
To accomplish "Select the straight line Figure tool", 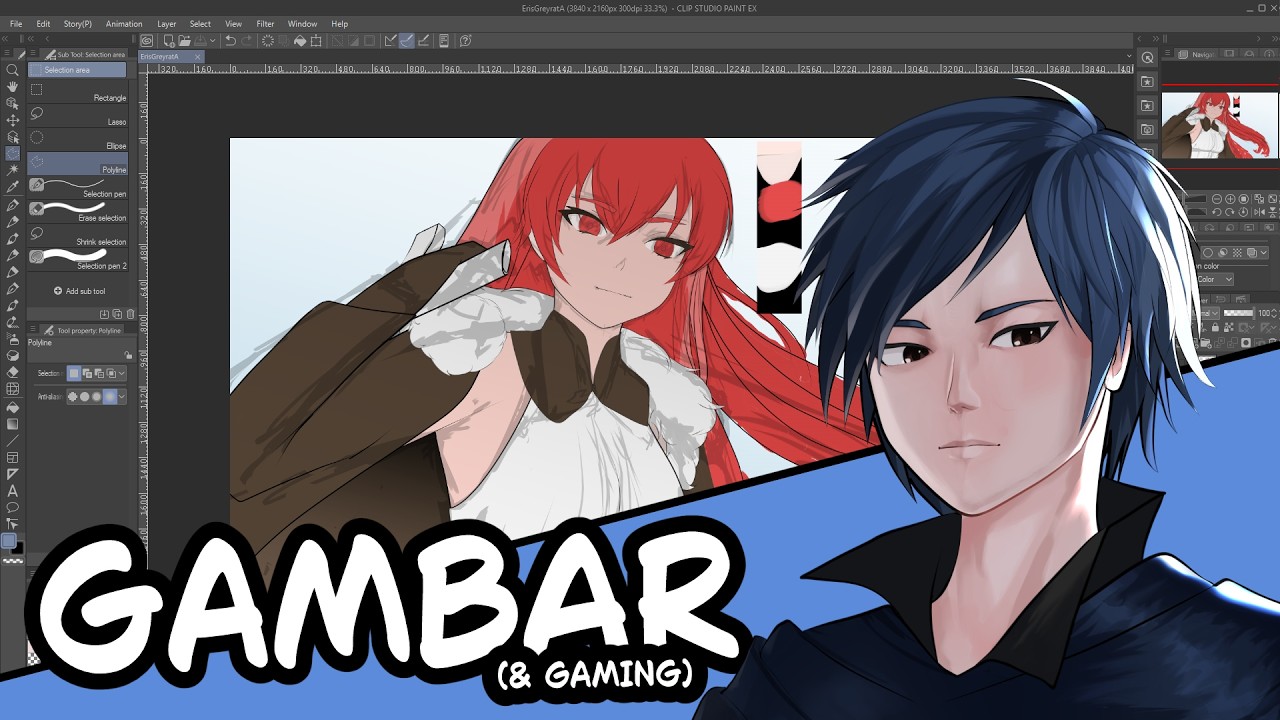I will 12,440.
